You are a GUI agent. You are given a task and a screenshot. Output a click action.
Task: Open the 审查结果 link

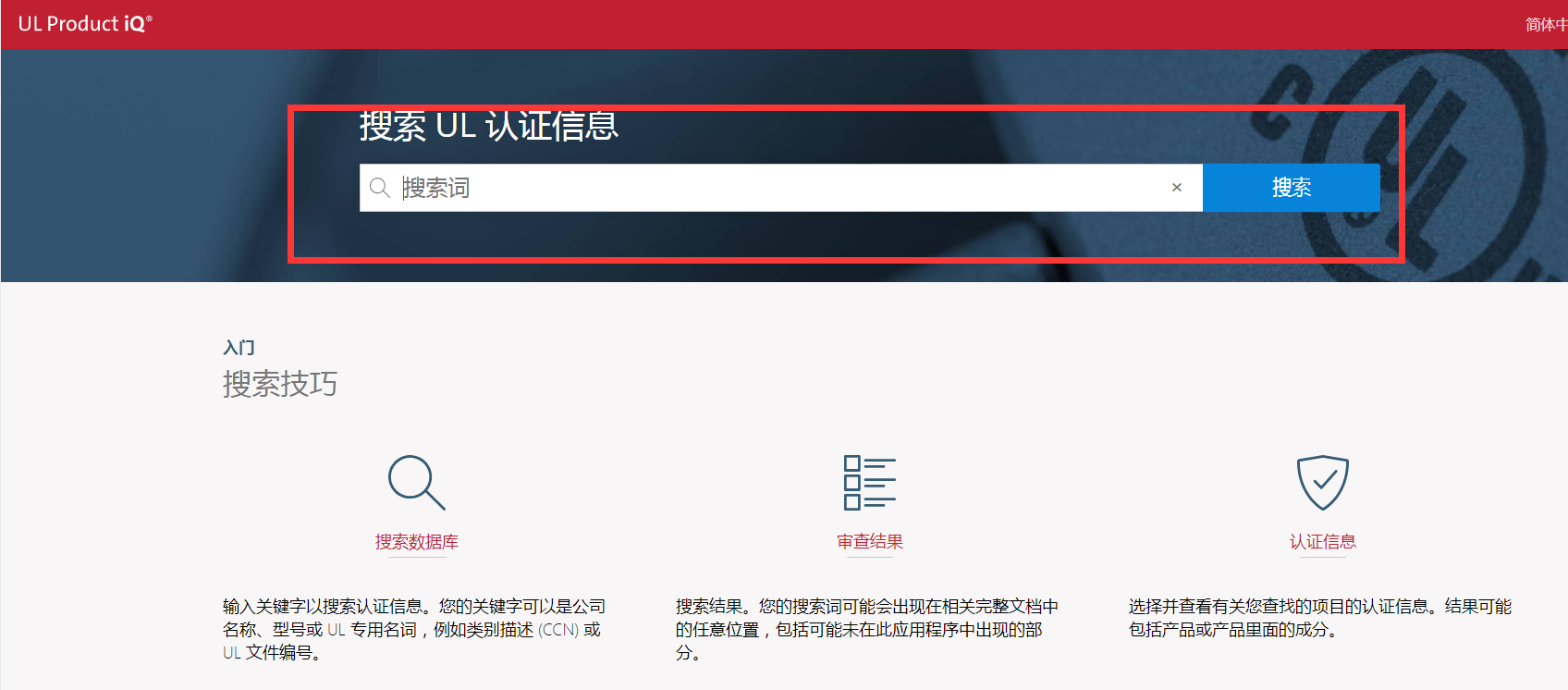pos(869,542)
